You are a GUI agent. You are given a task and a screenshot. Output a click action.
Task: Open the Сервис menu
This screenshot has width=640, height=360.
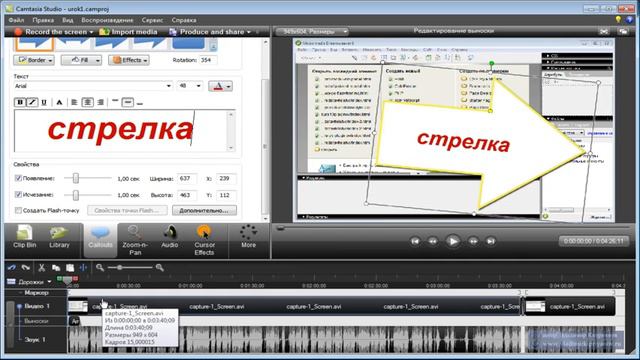coord(152,20)
